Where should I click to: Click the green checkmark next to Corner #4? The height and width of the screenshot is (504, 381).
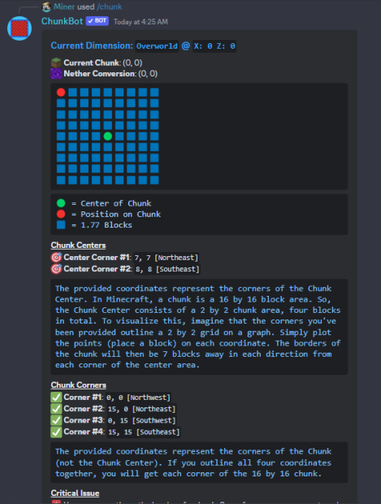point(56,432)
